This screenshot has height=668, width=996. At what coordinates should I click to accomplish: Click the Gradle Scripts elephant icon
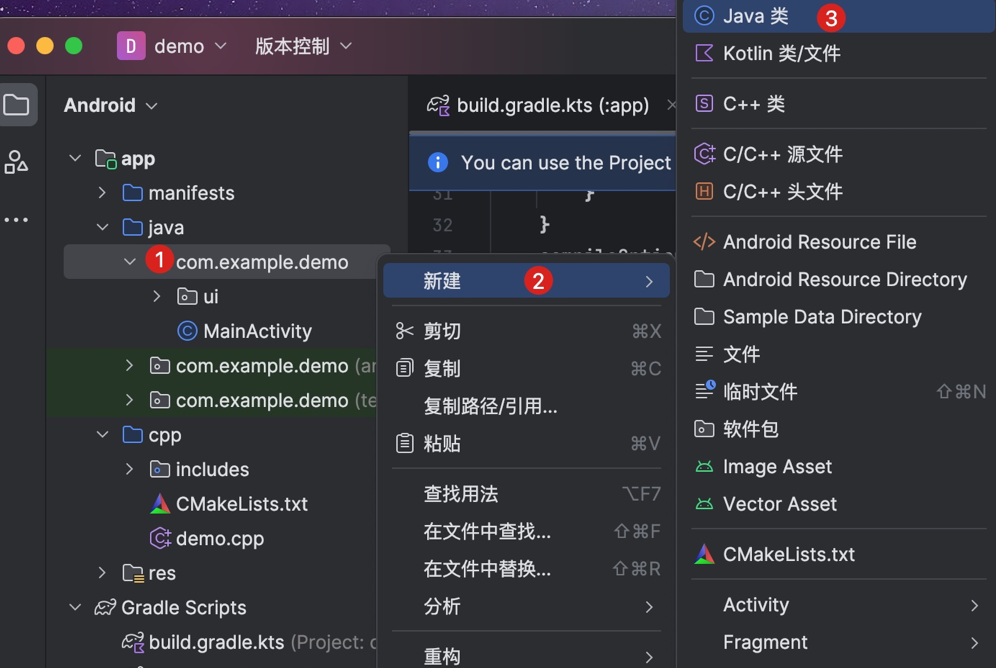click(x=105, y=608)
